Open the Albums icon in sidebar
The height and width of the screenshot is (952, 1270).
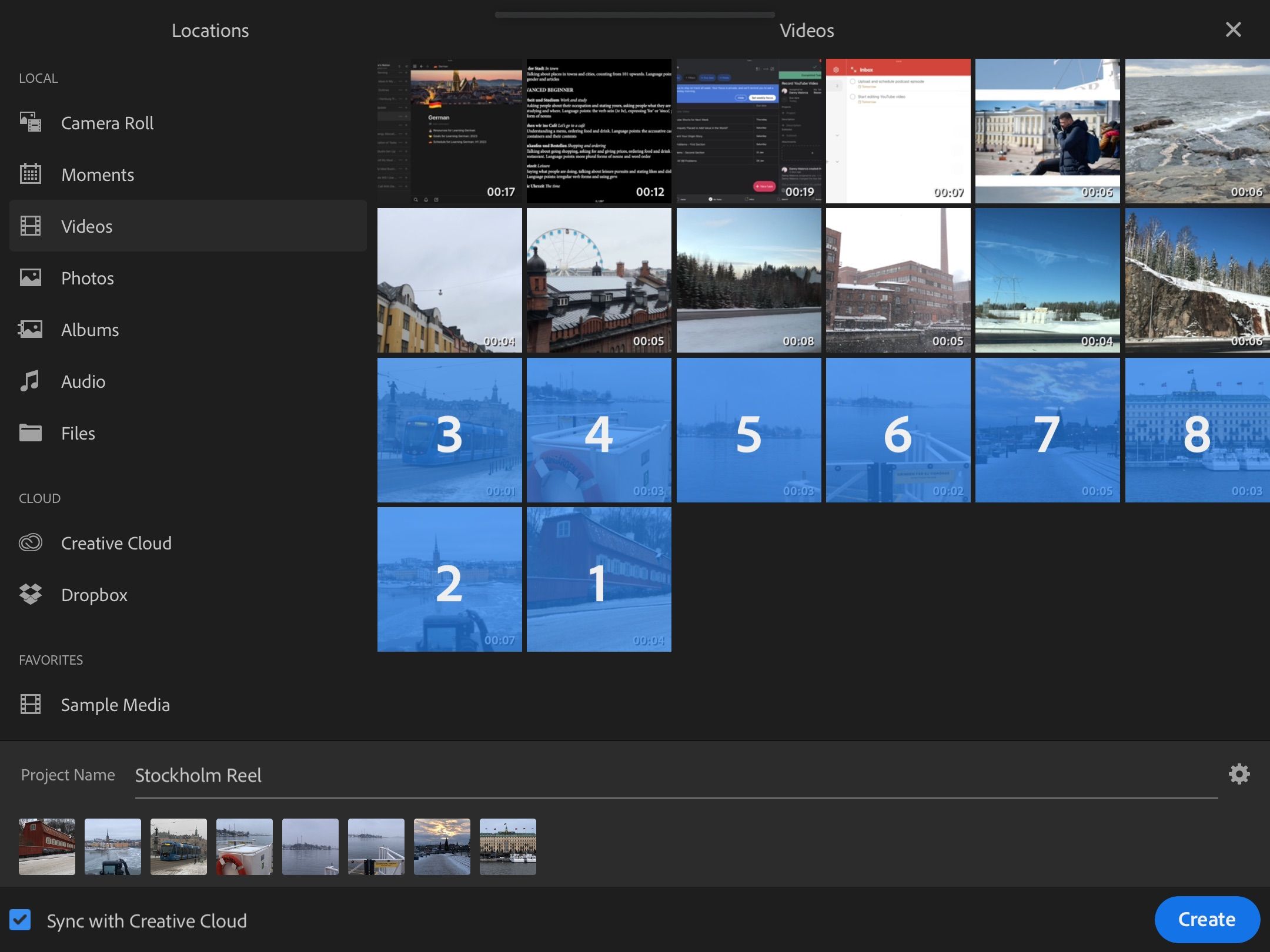click(31, 329)
